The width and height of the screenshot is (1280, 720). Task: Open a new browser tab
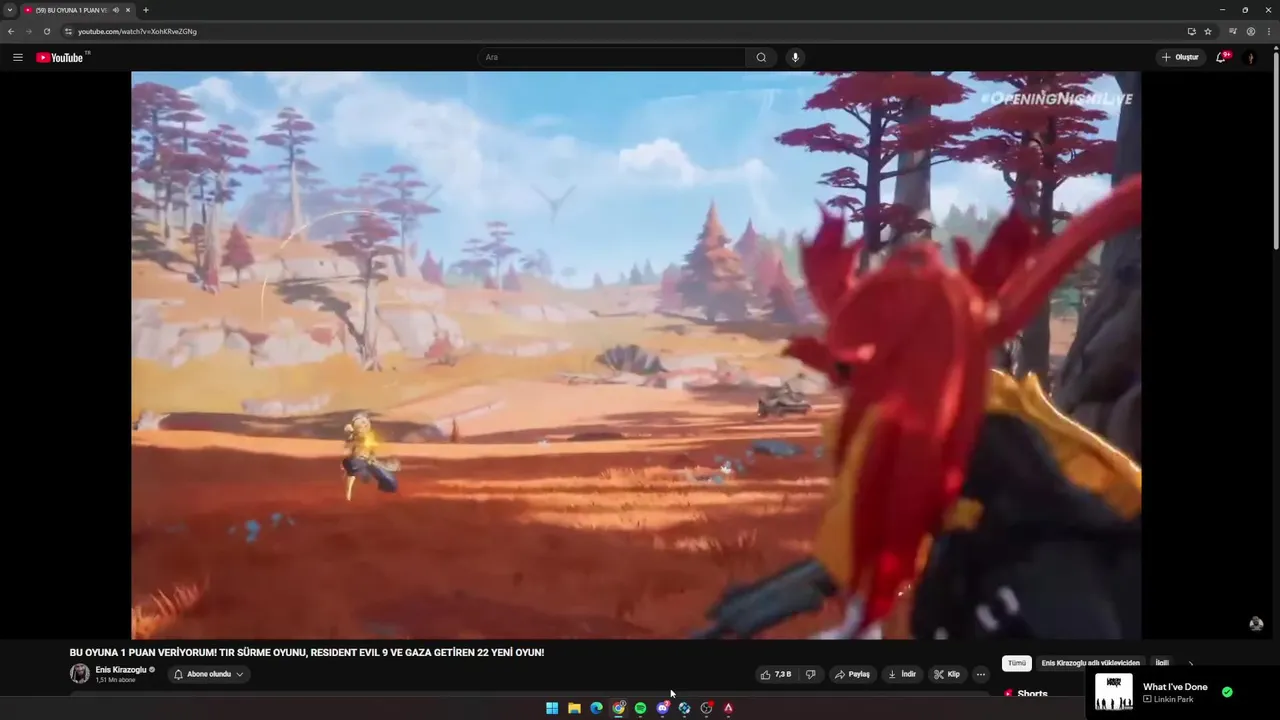coord(146,10)
